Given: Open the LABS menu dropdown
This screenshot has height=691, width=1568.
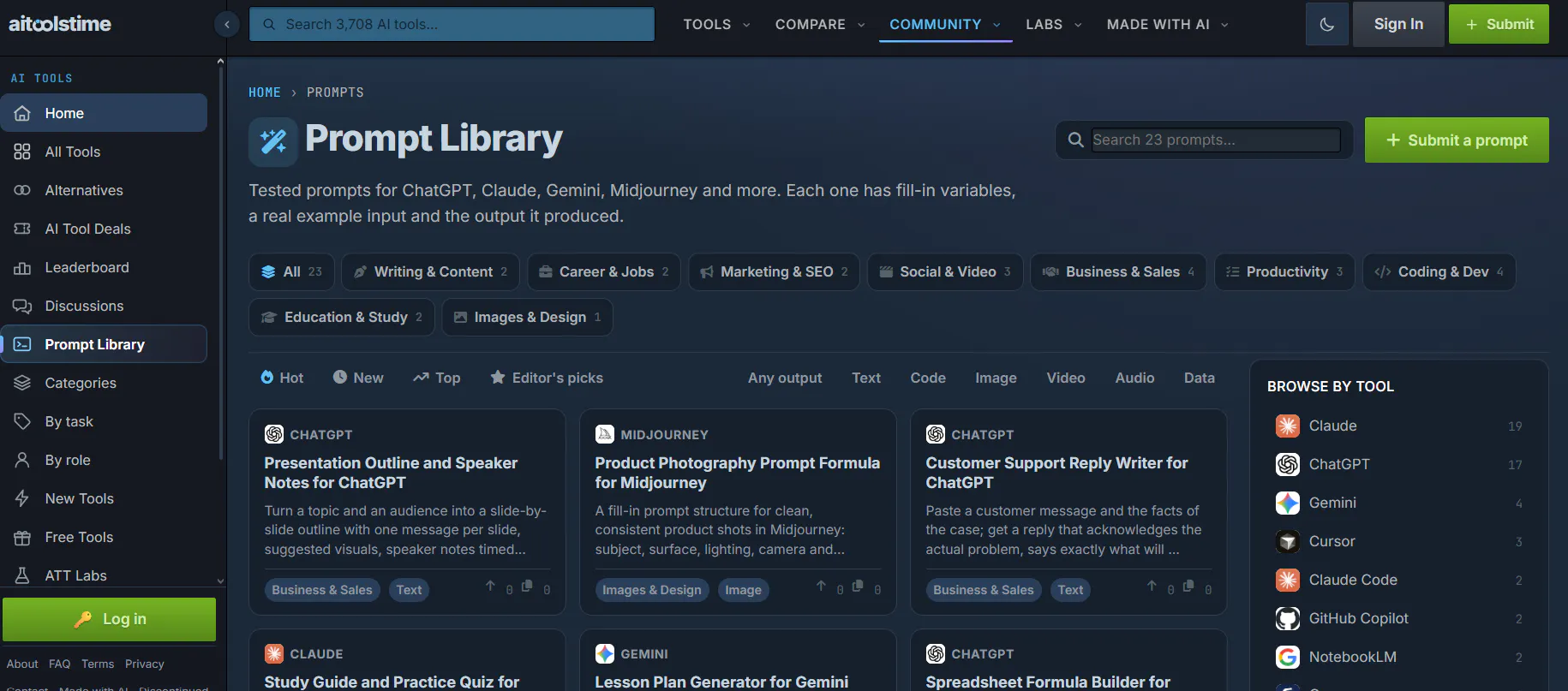Looking at the screenshot, I should tap(1054, 24).
